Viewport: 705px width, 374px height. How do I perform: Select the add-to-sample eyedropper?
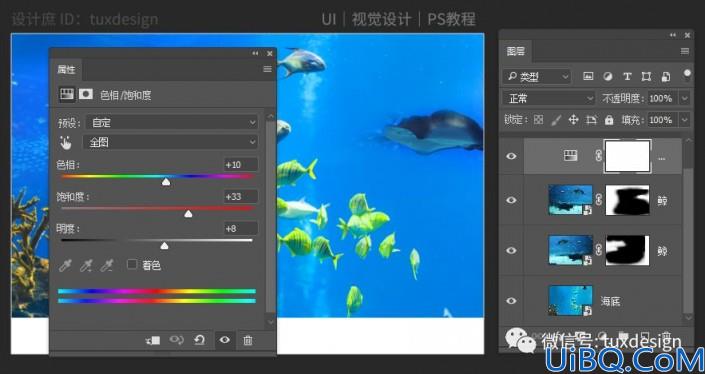tap(86, 266)
